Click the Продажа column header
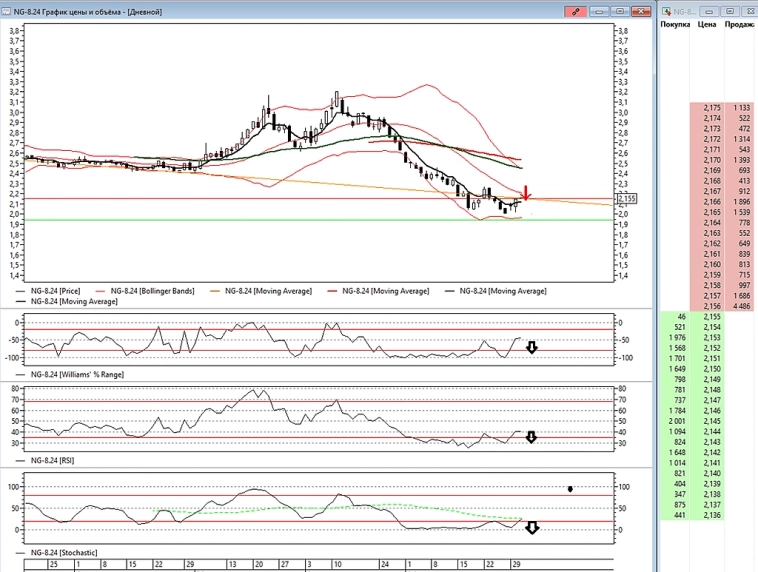 tap(740, 23)
